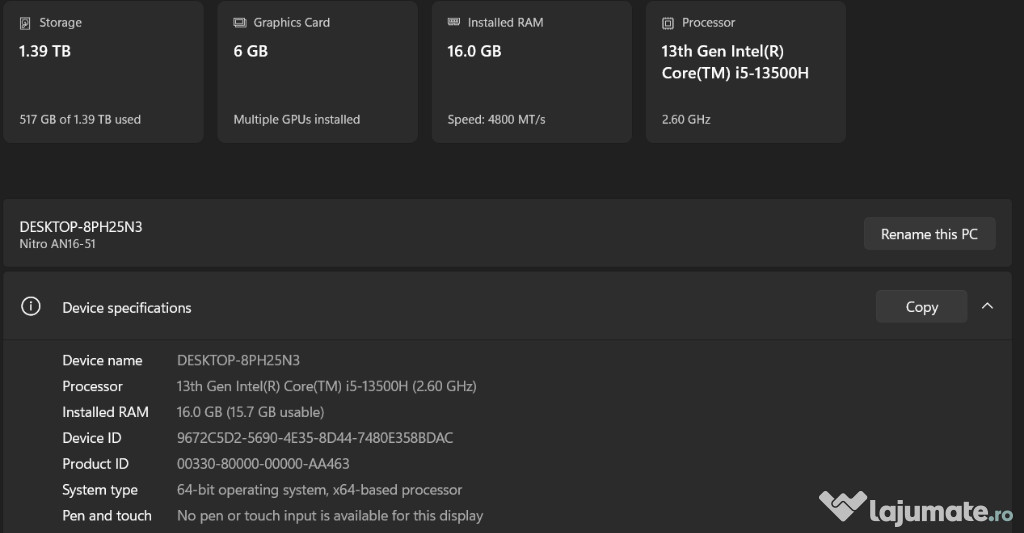Copy the device specifications
This screenshot has width=1024, height=533.
[921, 306]
